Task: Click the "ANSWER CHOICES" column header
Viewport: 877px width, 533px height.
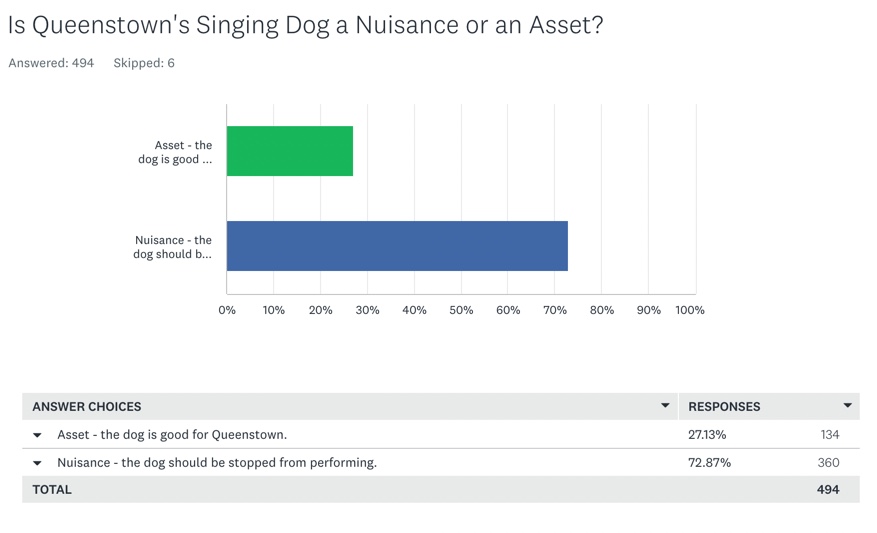Action: coord(87,407)
